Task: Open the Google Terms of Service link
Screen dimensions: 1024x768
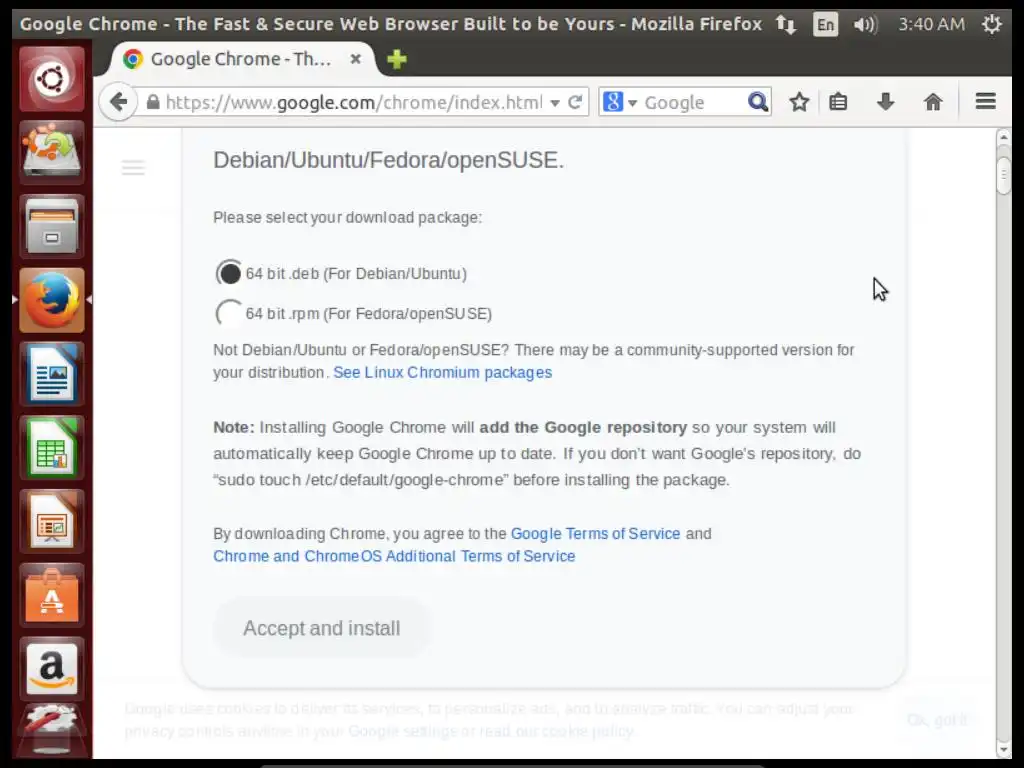Action: (x=596, y=534)
